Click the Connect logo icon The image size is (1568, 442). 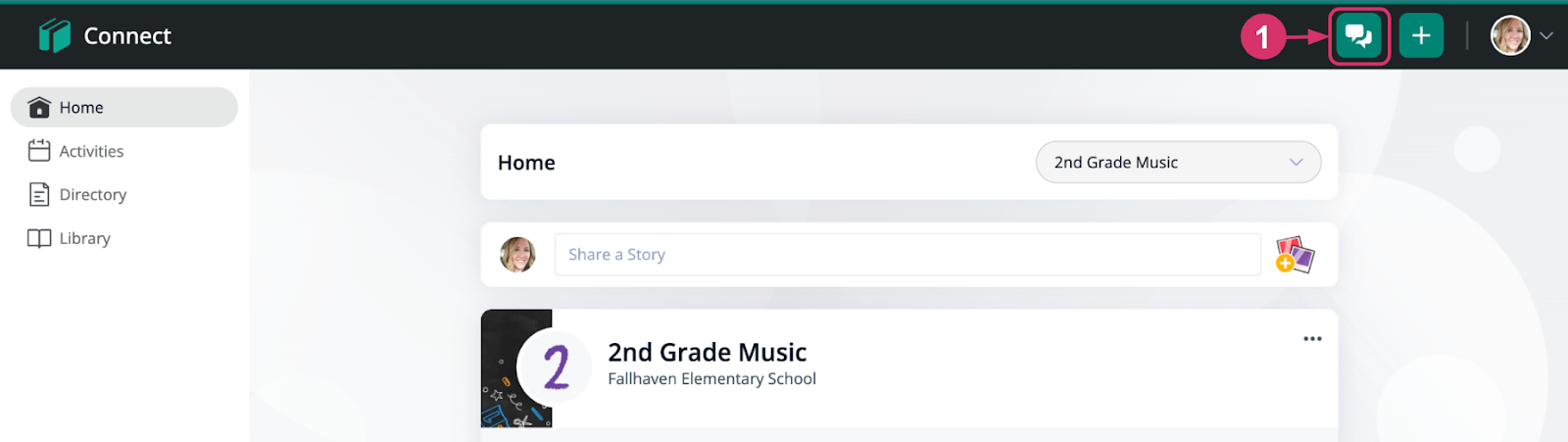(55, 36)
